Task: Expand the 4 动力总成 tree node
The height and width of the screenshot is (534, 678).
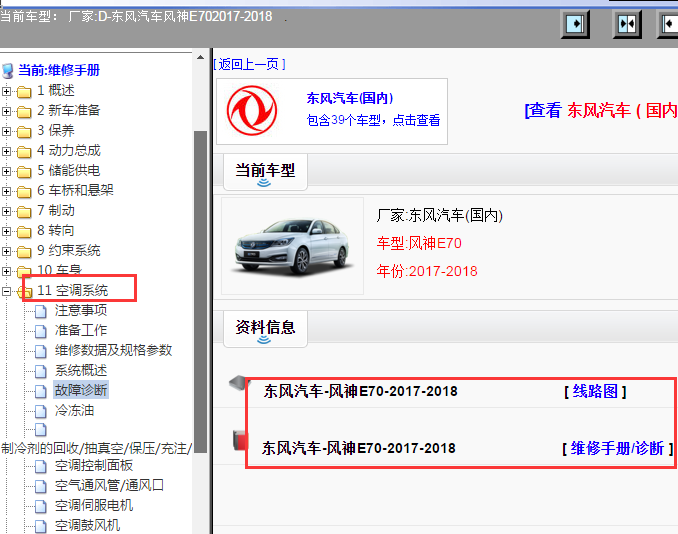Action: 6,151
